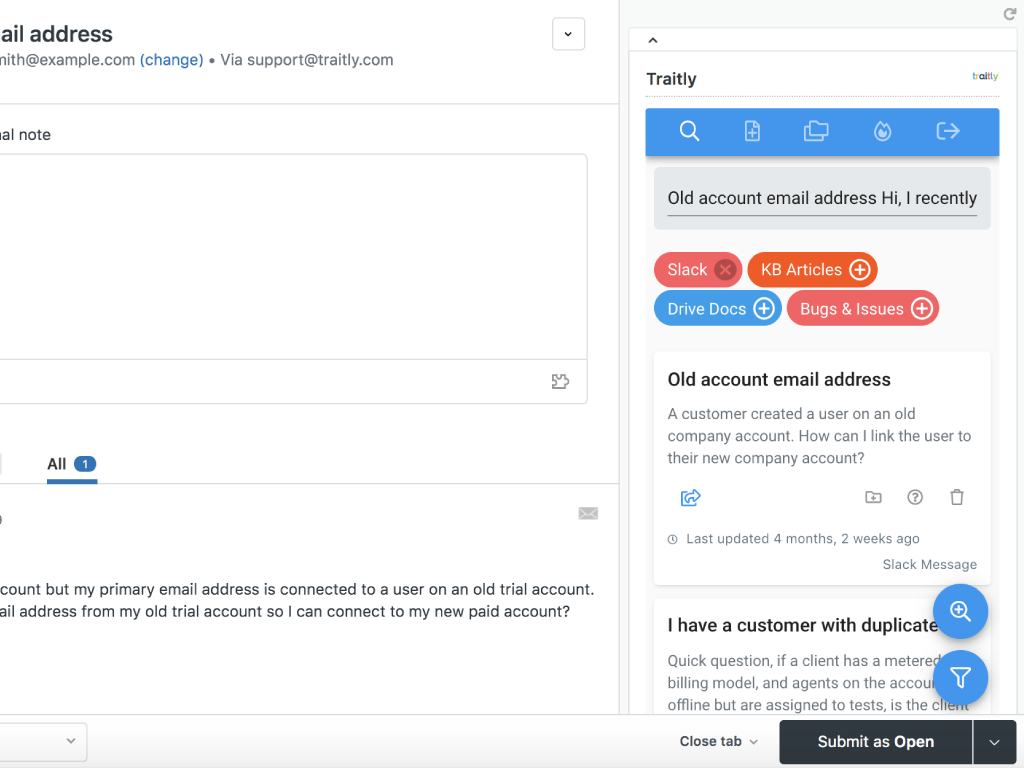Click the Last updated 4 months timestamp
Viewport: 1024px width, 768px height.
click(802, 539)
